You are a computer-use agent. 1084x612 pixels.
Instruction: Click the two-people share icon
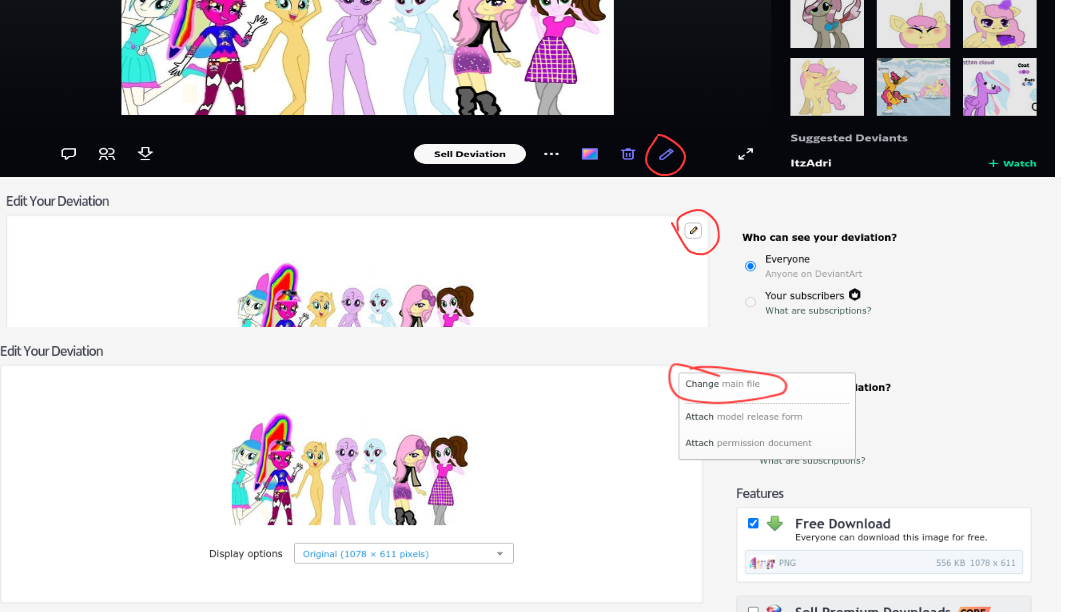click(x=106, y=154)
